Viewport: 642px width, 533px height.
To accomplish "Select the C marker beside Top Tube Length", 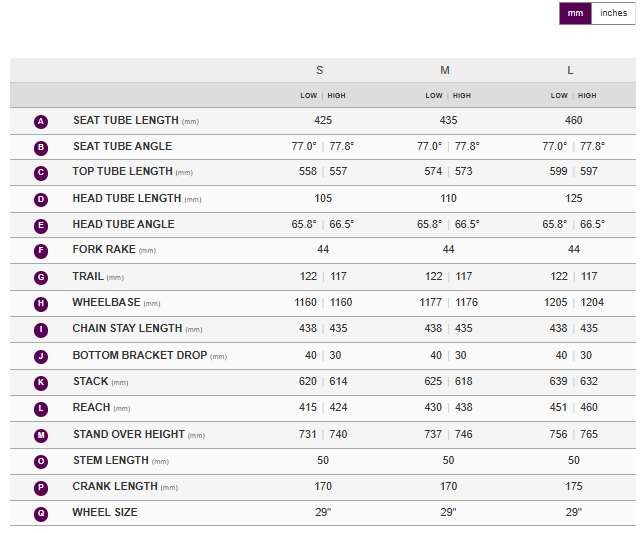I will tap(41, 173).
